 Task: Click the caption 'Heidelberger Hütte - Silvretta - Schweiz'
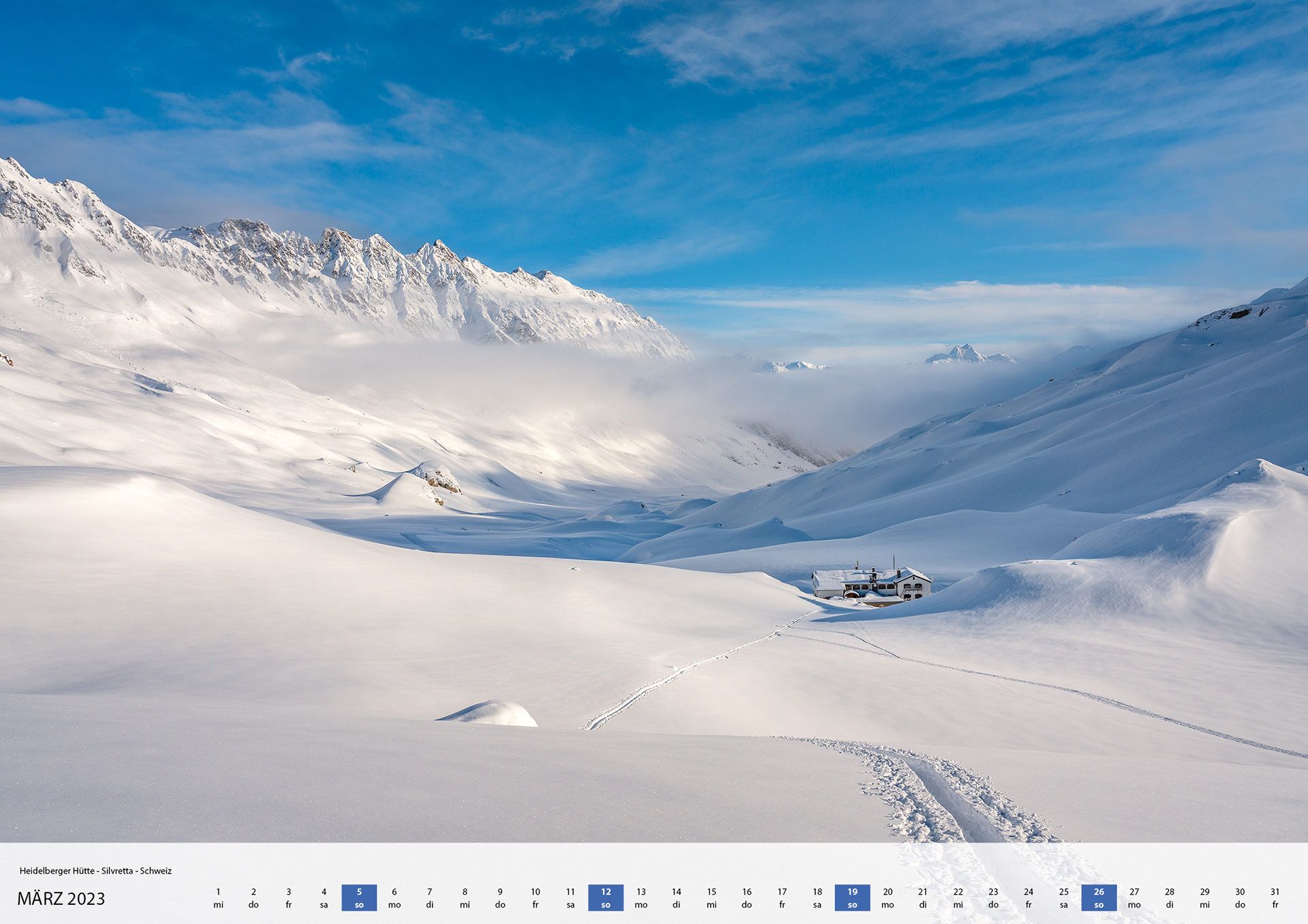(x=95, y=871)
